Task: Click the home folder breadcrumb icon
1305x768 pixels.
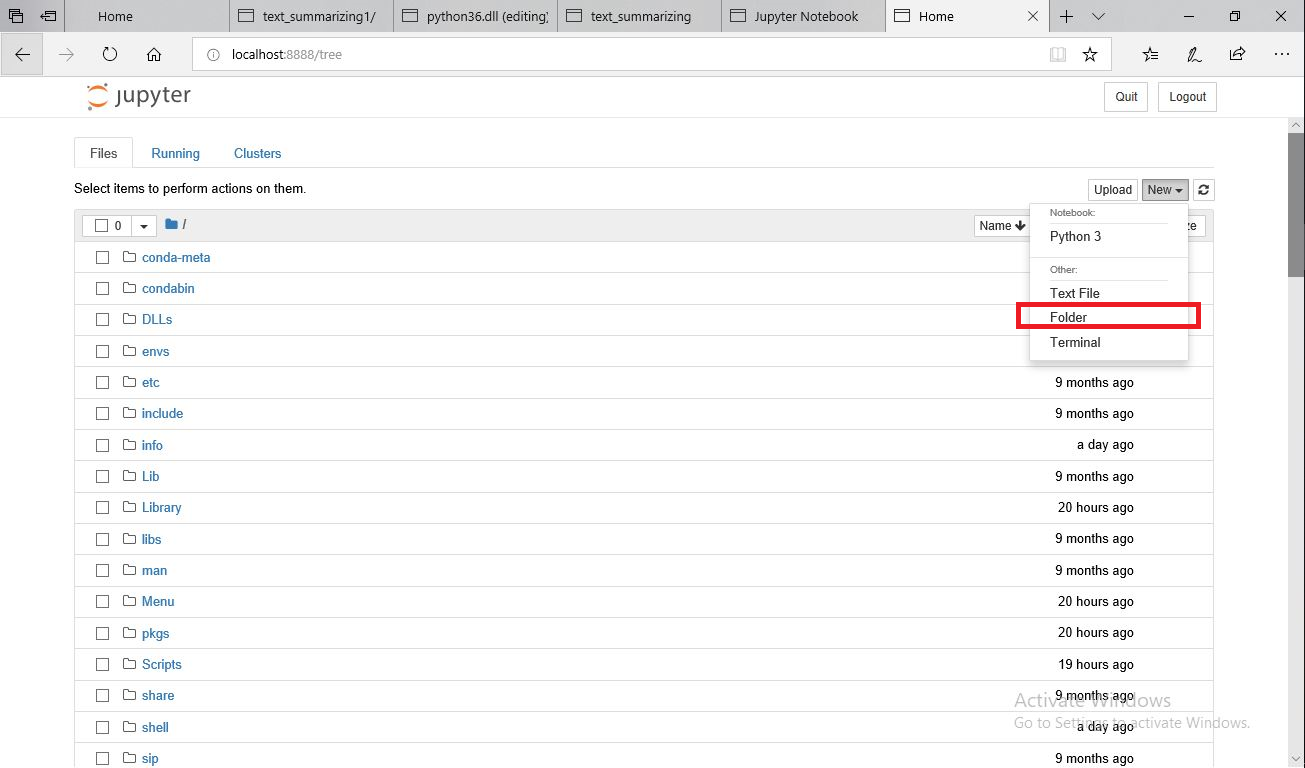Action: click(x=169, y=224)
